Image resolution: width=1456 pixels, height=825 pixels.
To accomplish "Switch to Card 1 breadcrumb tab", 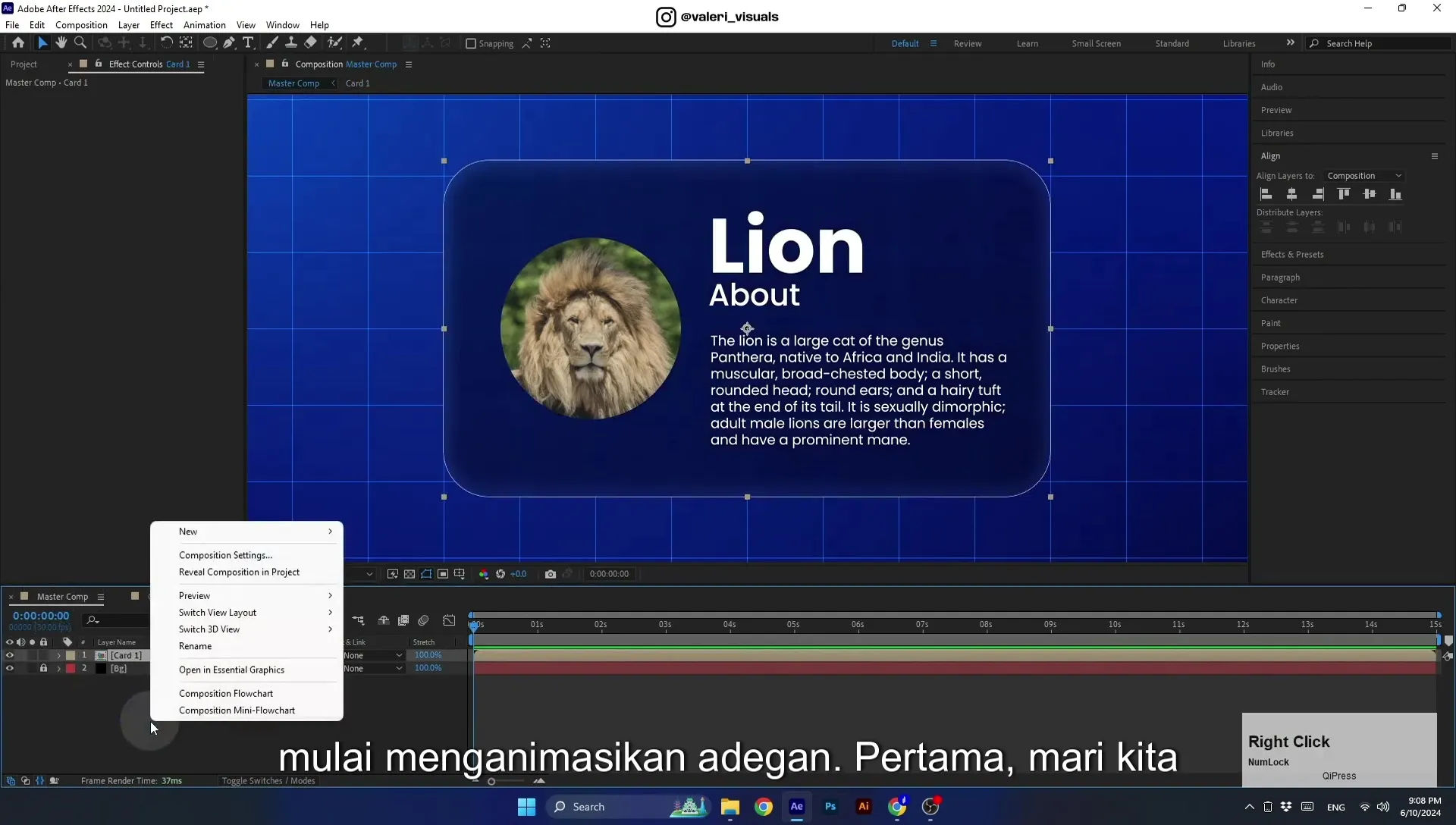I will [358, 83].
